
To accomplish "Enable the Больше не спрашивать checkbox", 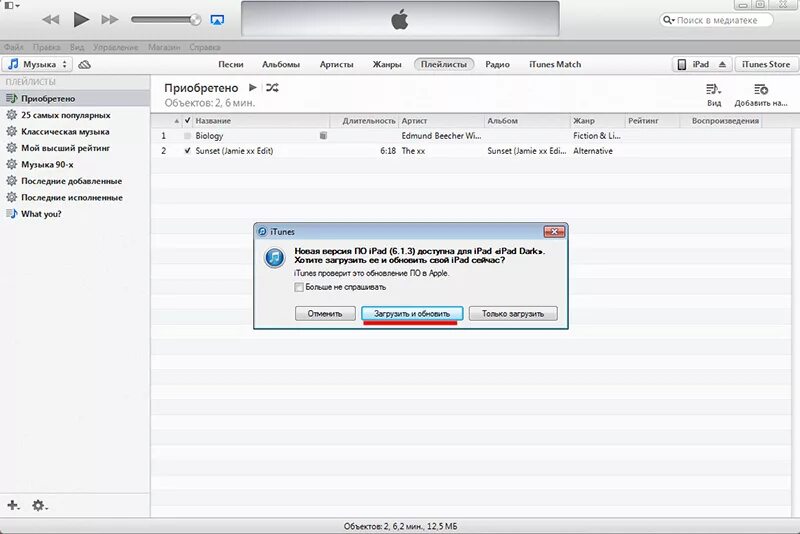I will 299,287.
